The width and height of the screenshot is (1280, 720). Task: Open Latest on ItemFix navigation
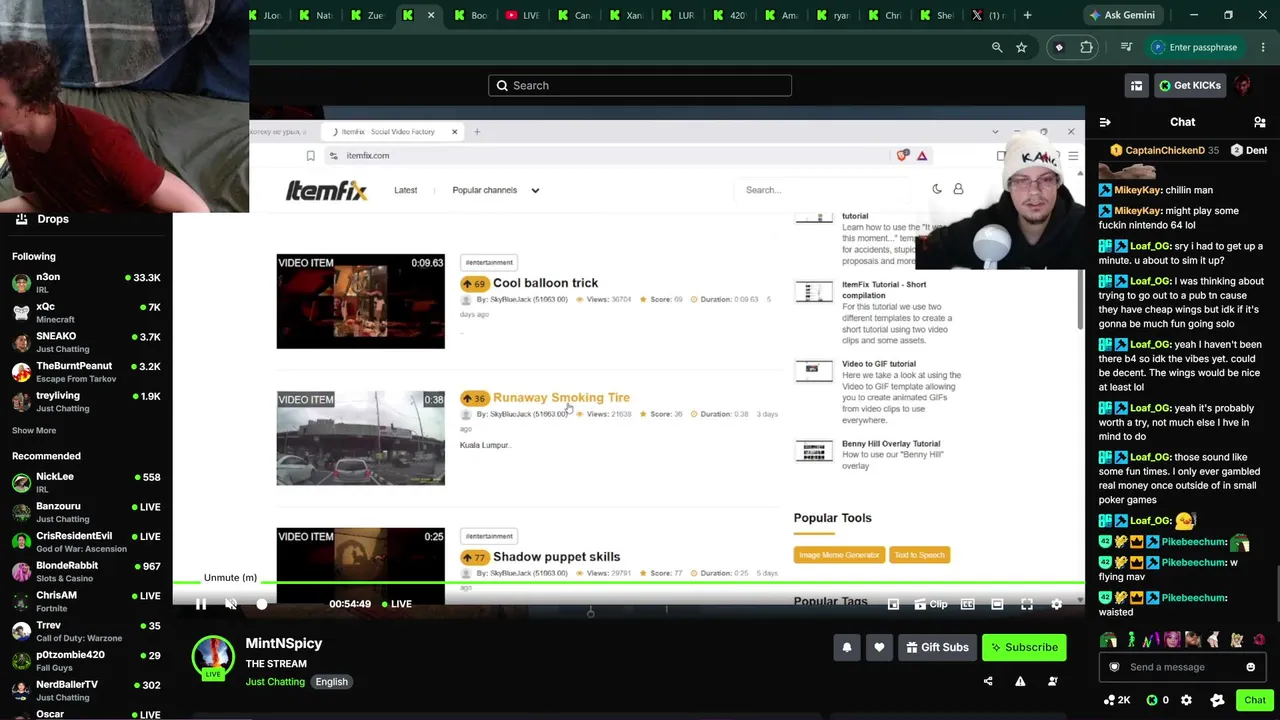point(406,190)
